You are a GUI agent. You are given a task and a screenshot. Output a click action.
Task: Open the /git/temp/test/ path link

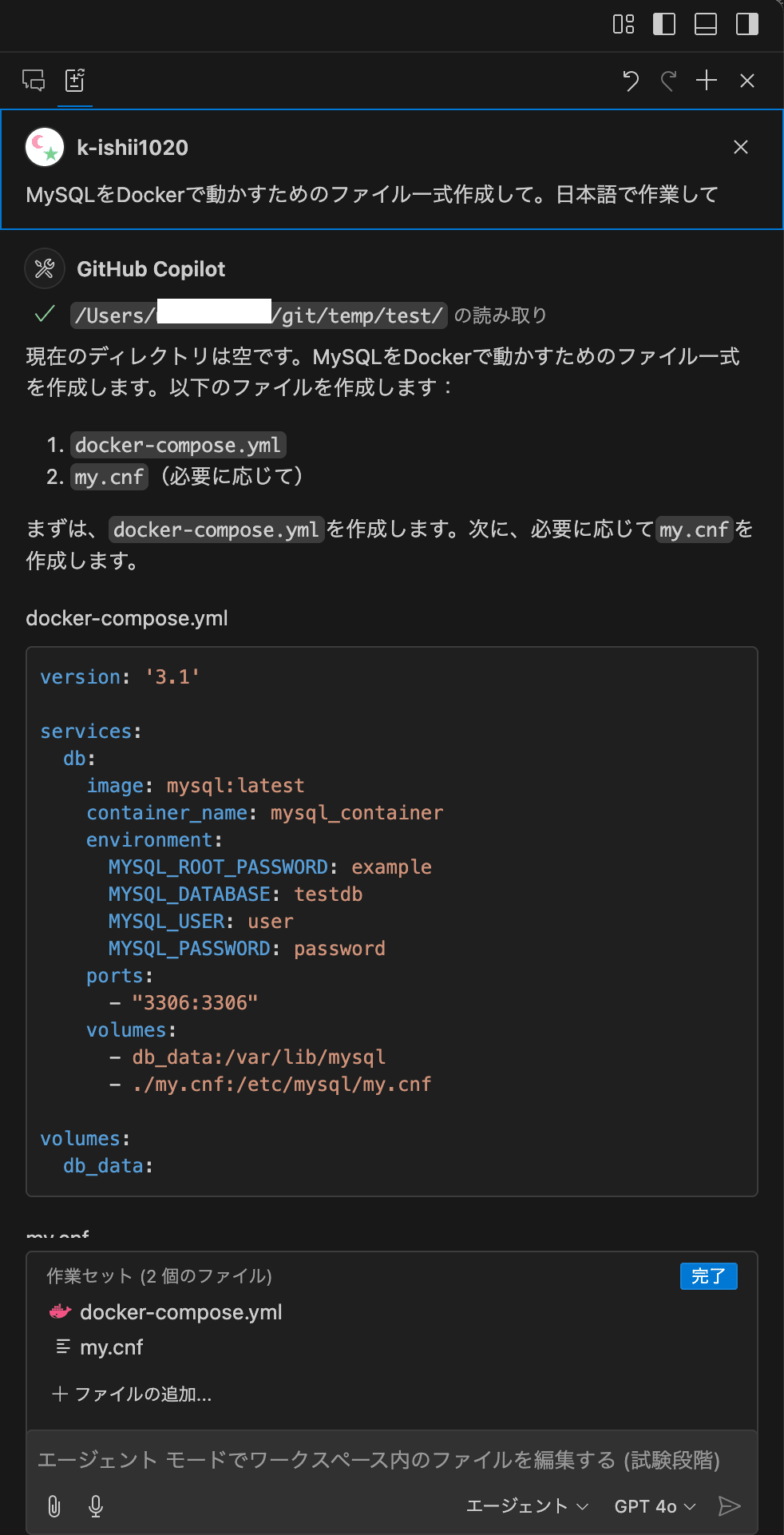pyautogui.click(x=259, y=315)
